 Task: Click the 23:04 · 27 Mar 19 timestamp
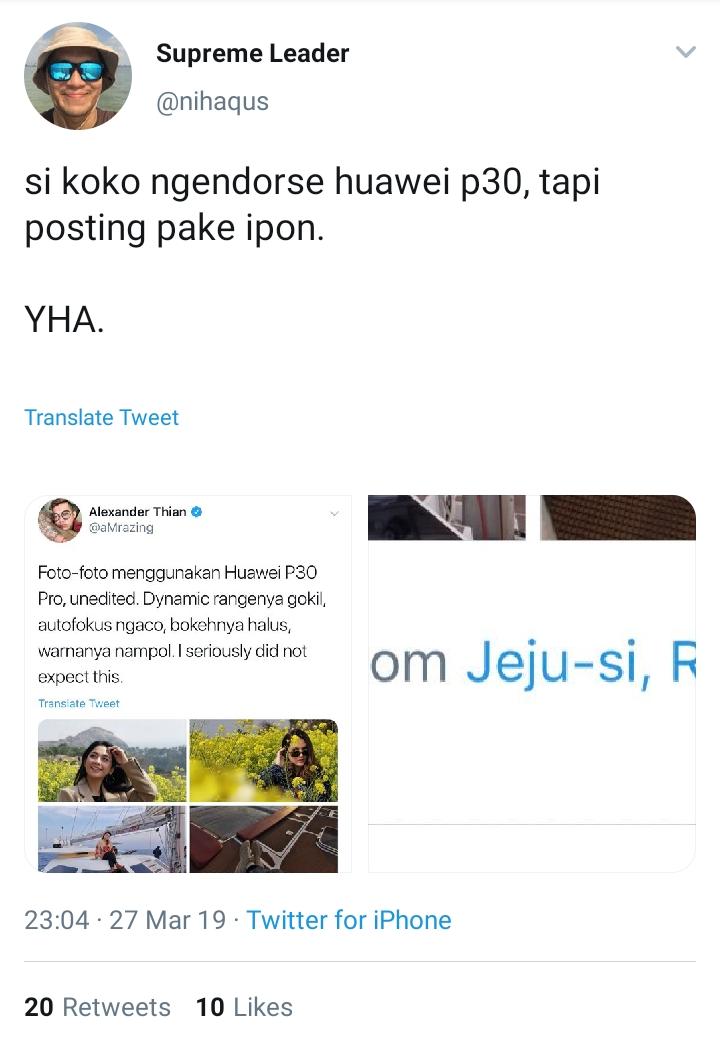coord(125,920)
